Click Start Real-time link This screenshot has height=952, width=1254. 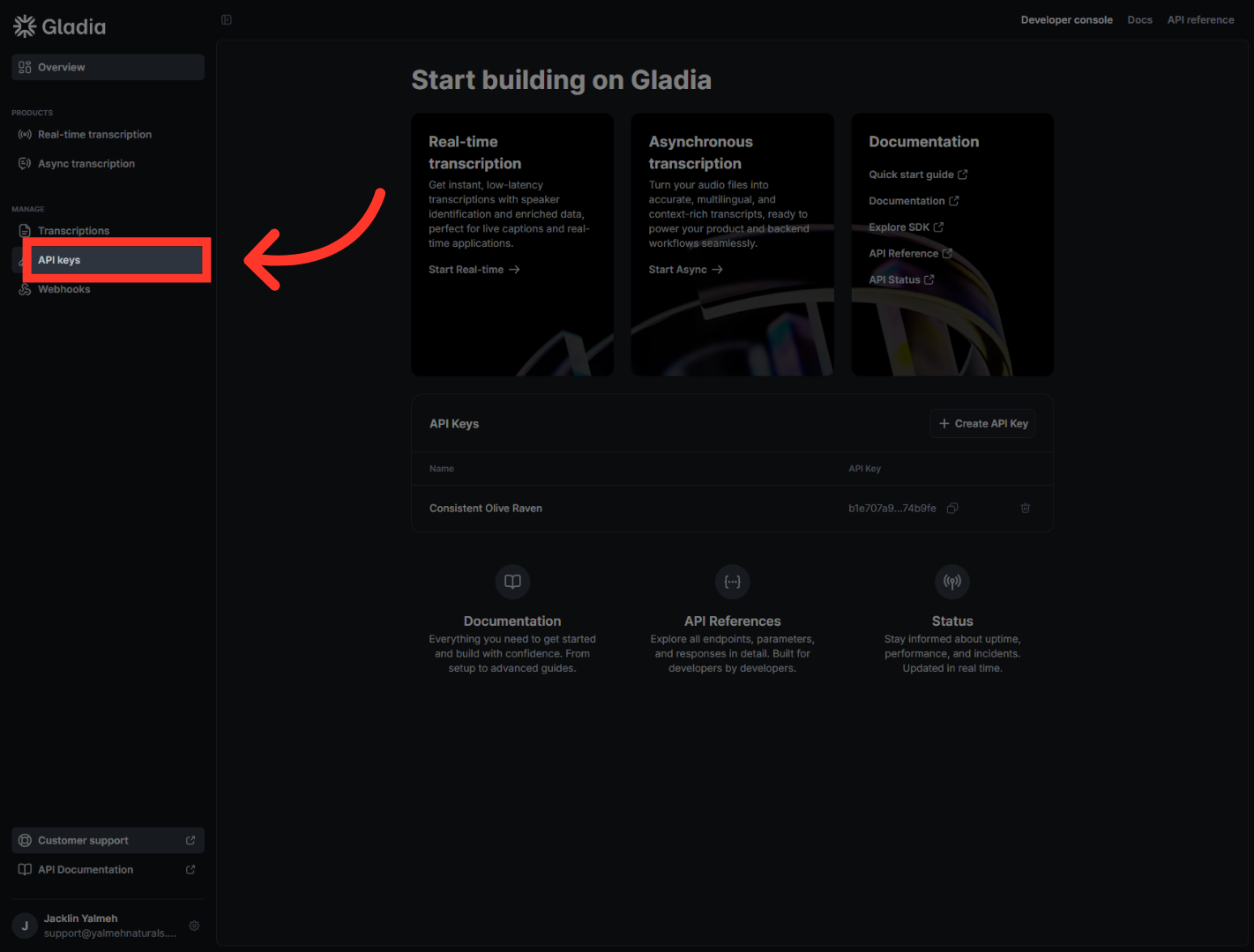(474, 270)
